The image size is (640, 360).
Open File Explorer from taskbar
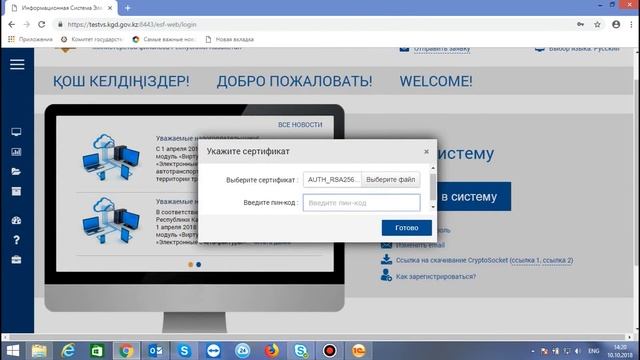(39, 351)
